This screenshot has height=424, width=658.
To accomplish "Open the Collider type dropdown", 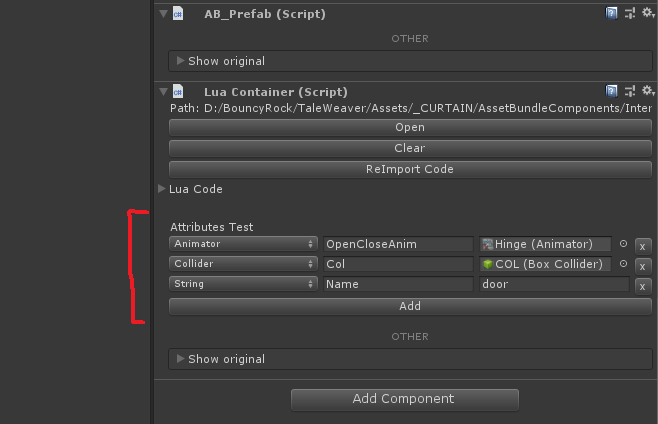I will (243, 264).
